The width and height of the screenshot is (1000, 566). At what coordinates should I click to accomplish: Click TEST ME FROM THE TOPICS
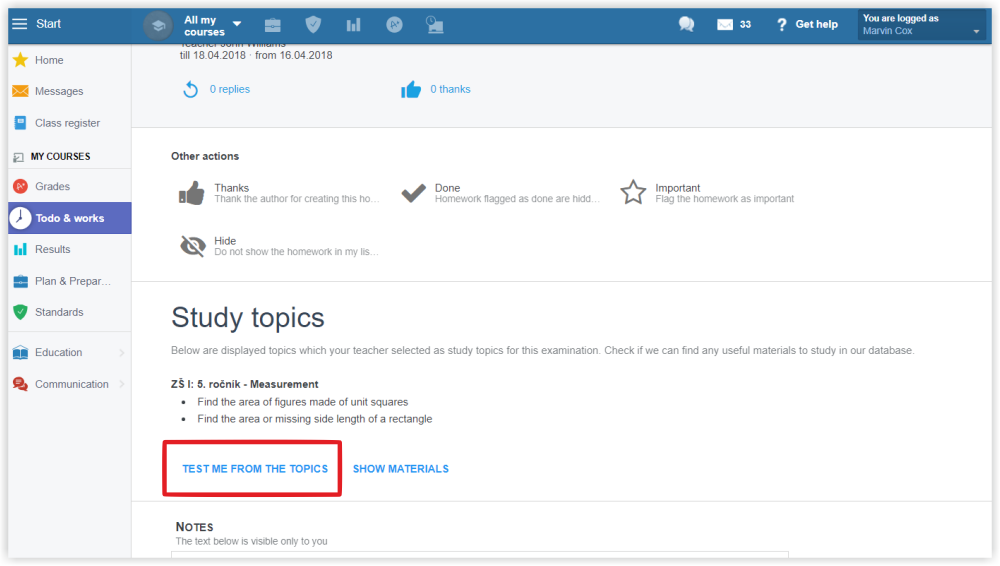point(255,469)
